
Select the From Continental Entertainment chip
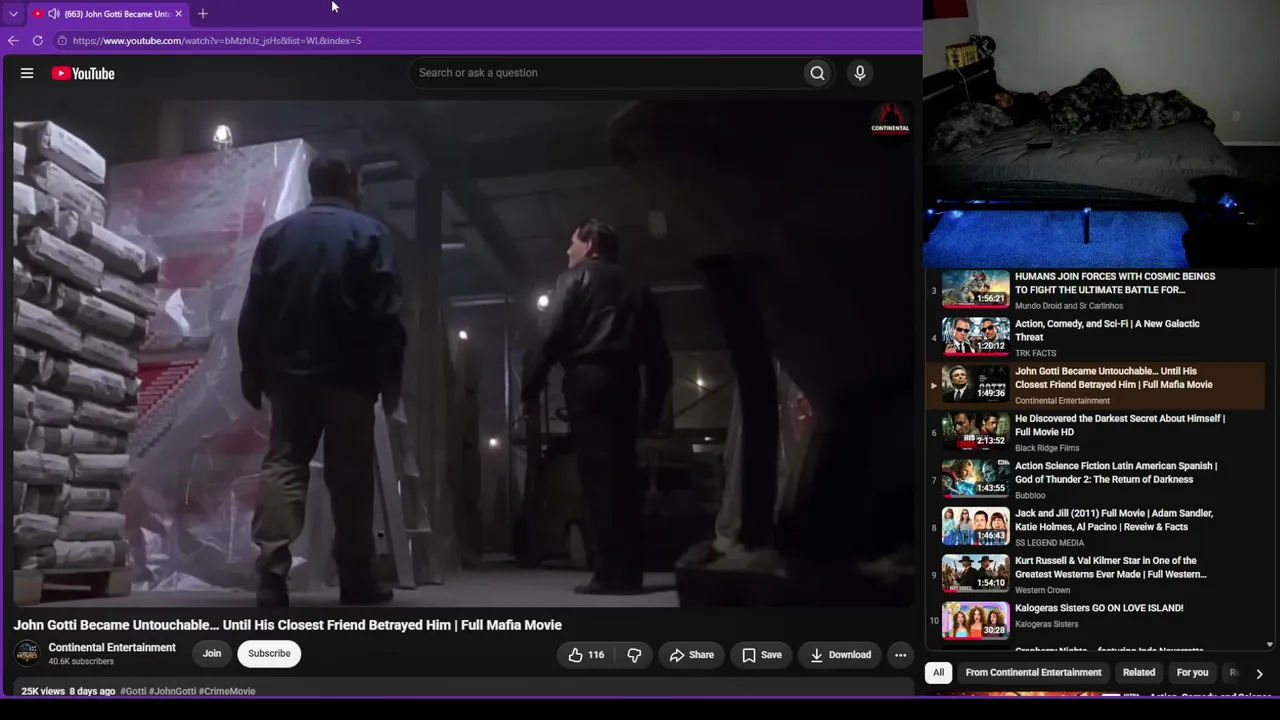pyautogui.click(x=1033, y=673)
